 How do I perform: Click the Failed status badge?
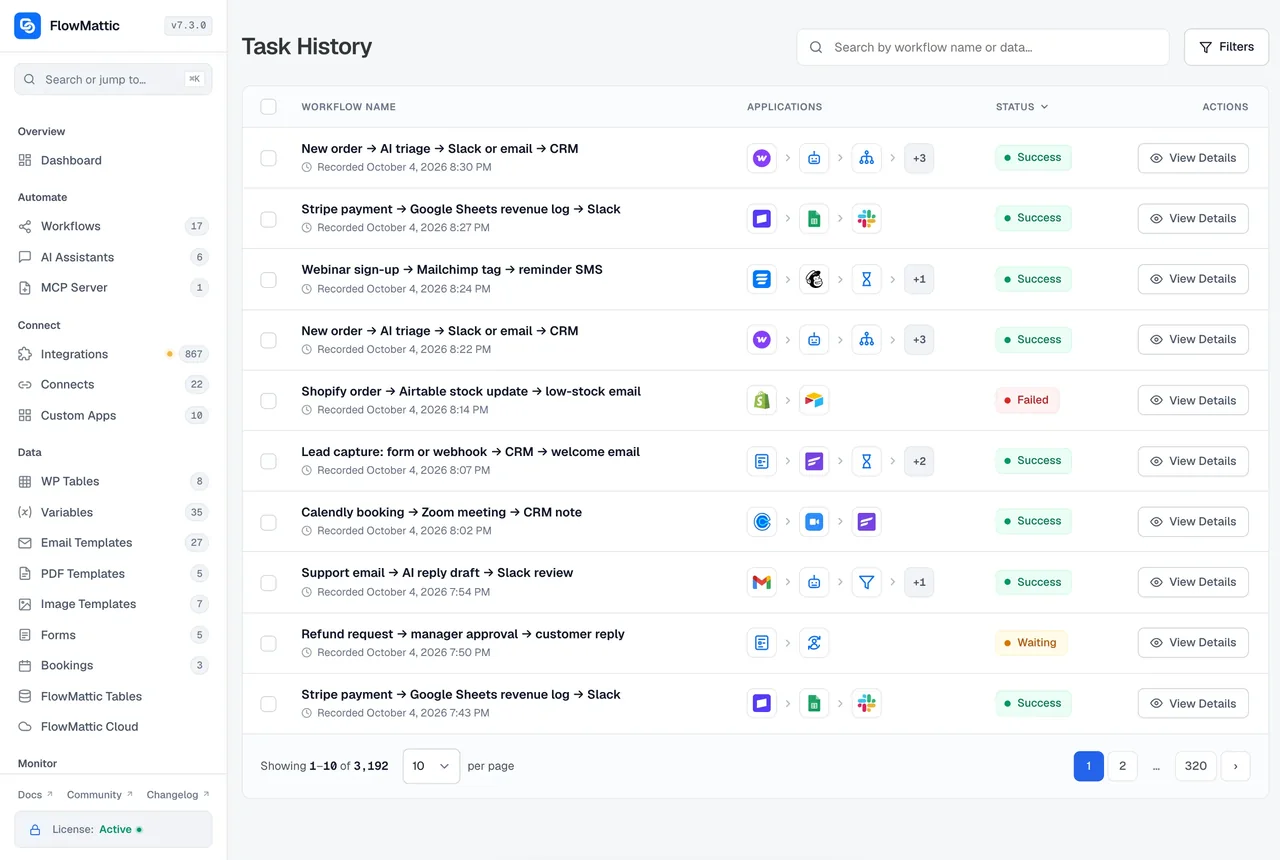(x=1027, y=400)
